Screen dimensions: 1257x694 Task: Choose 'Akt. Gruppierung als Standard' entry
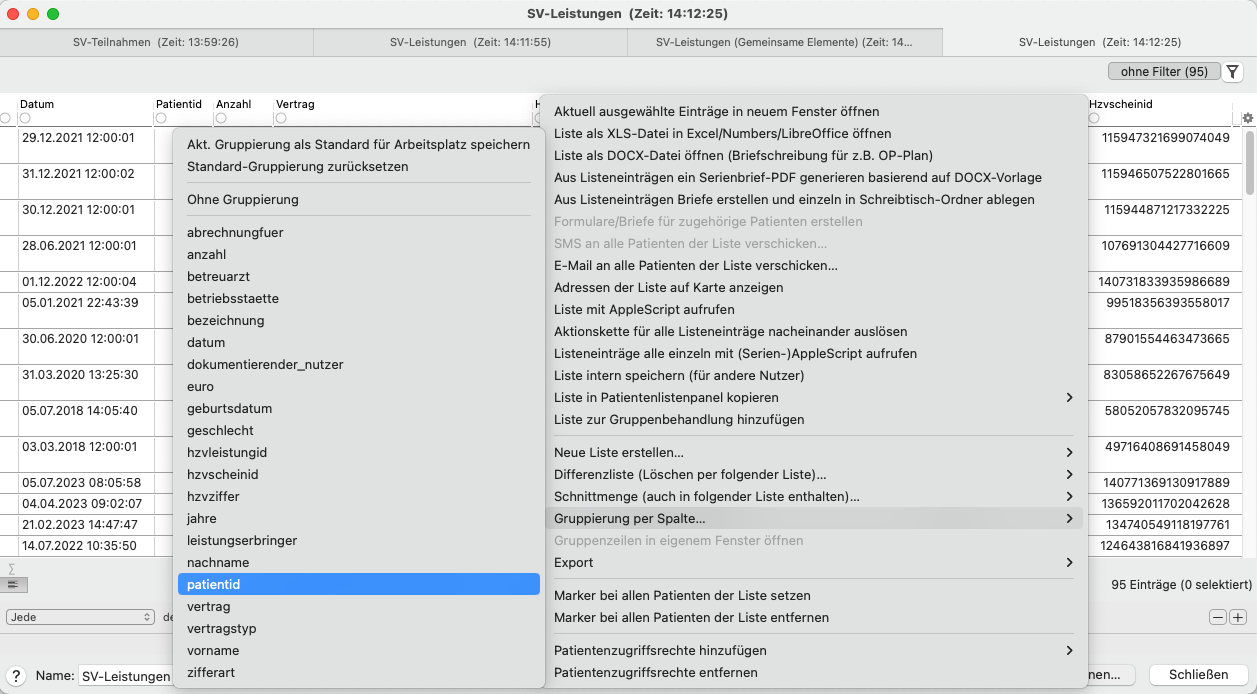pos(359,144)
